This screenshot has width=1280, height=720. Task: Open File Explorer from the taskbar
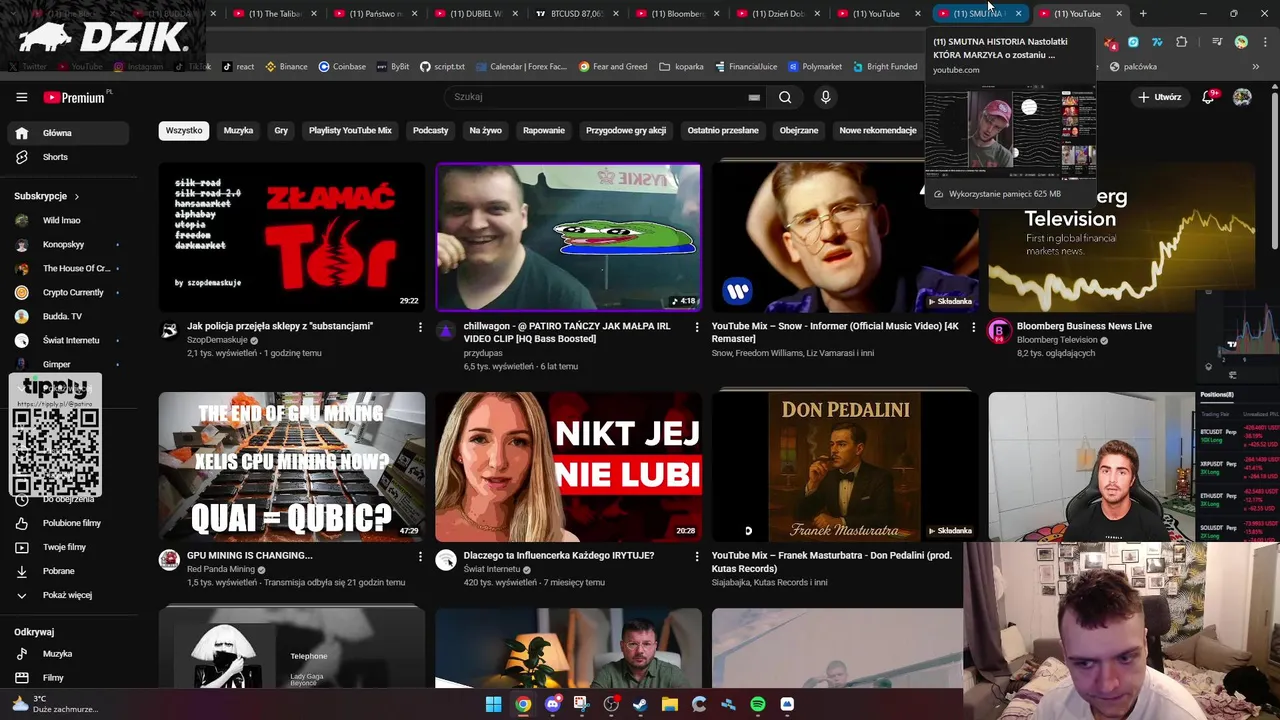669,704
